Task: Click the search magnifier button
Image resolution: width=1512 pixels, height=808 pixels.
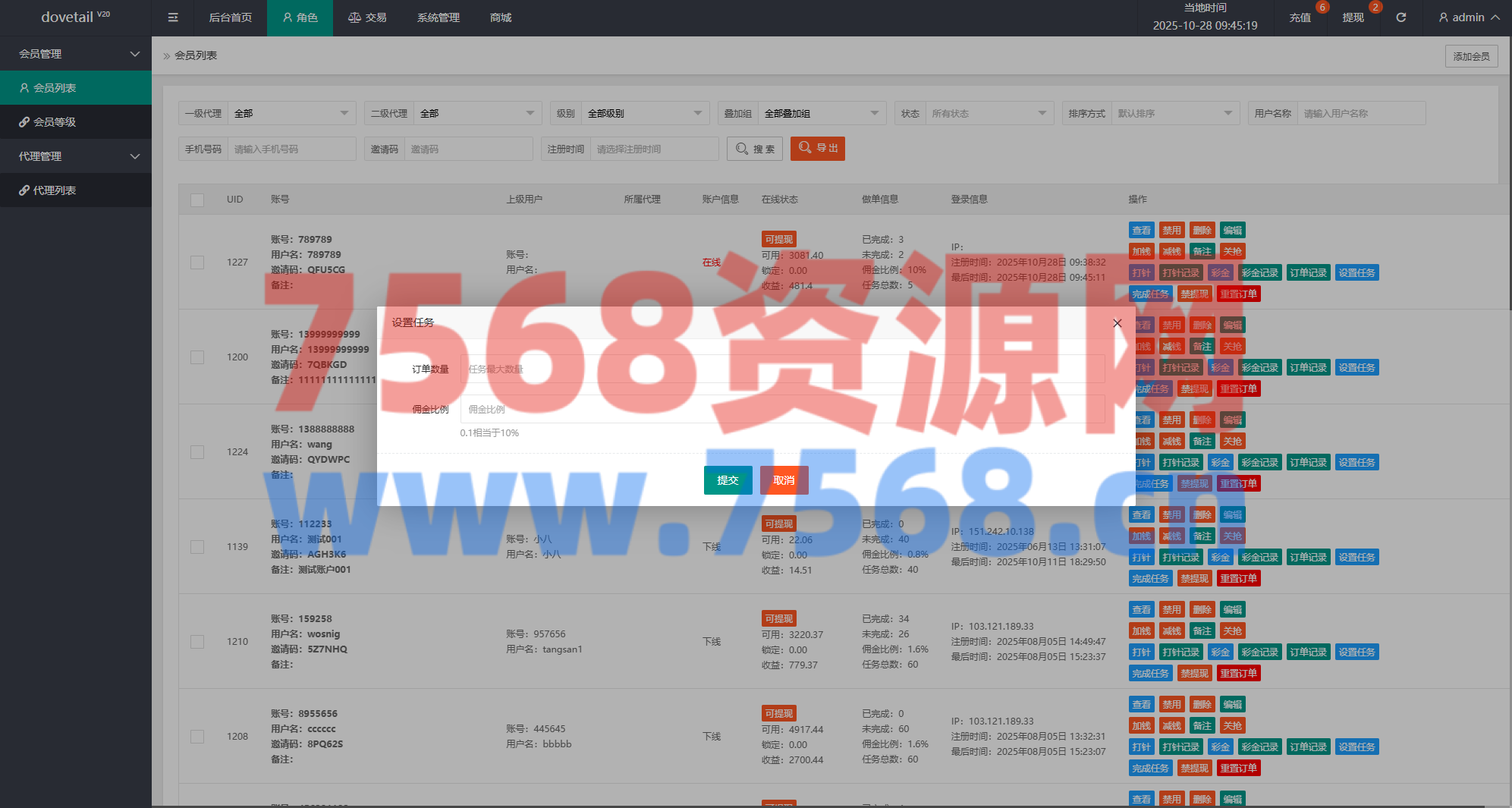Action: 755,149
